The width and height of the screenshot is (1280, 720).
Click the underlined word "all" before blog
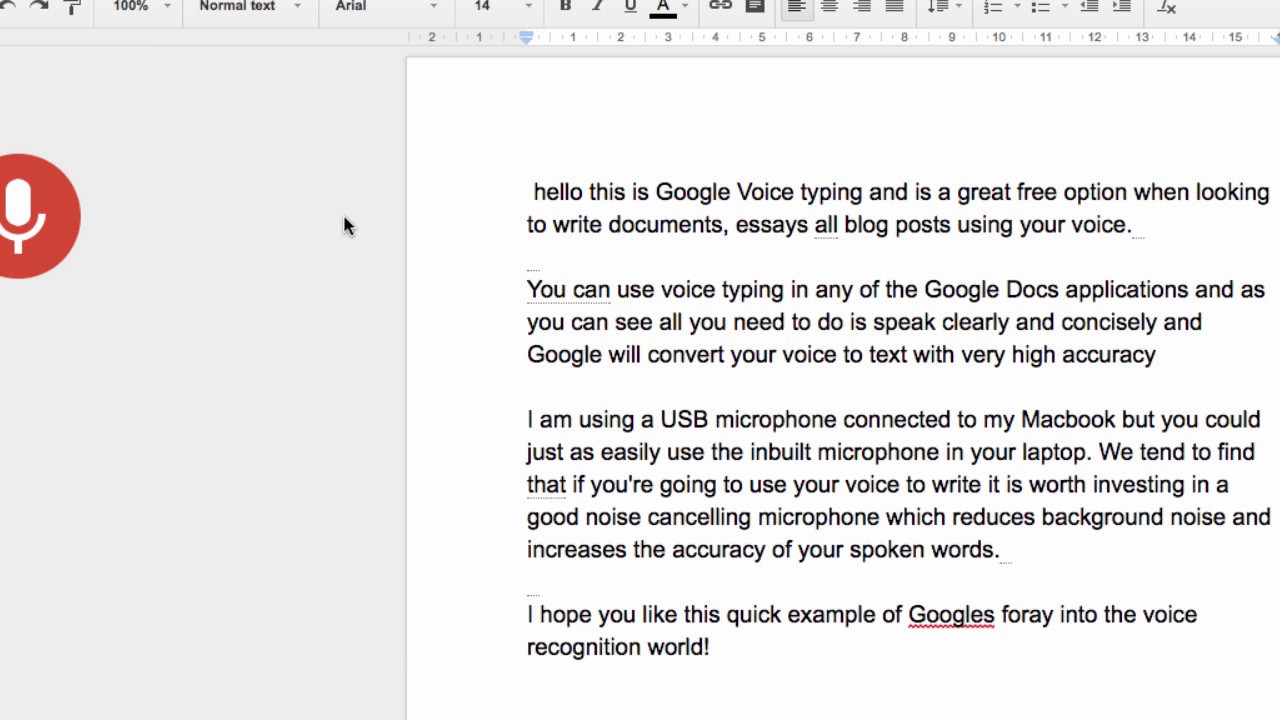pyautogui.click(x=826, y=225)
